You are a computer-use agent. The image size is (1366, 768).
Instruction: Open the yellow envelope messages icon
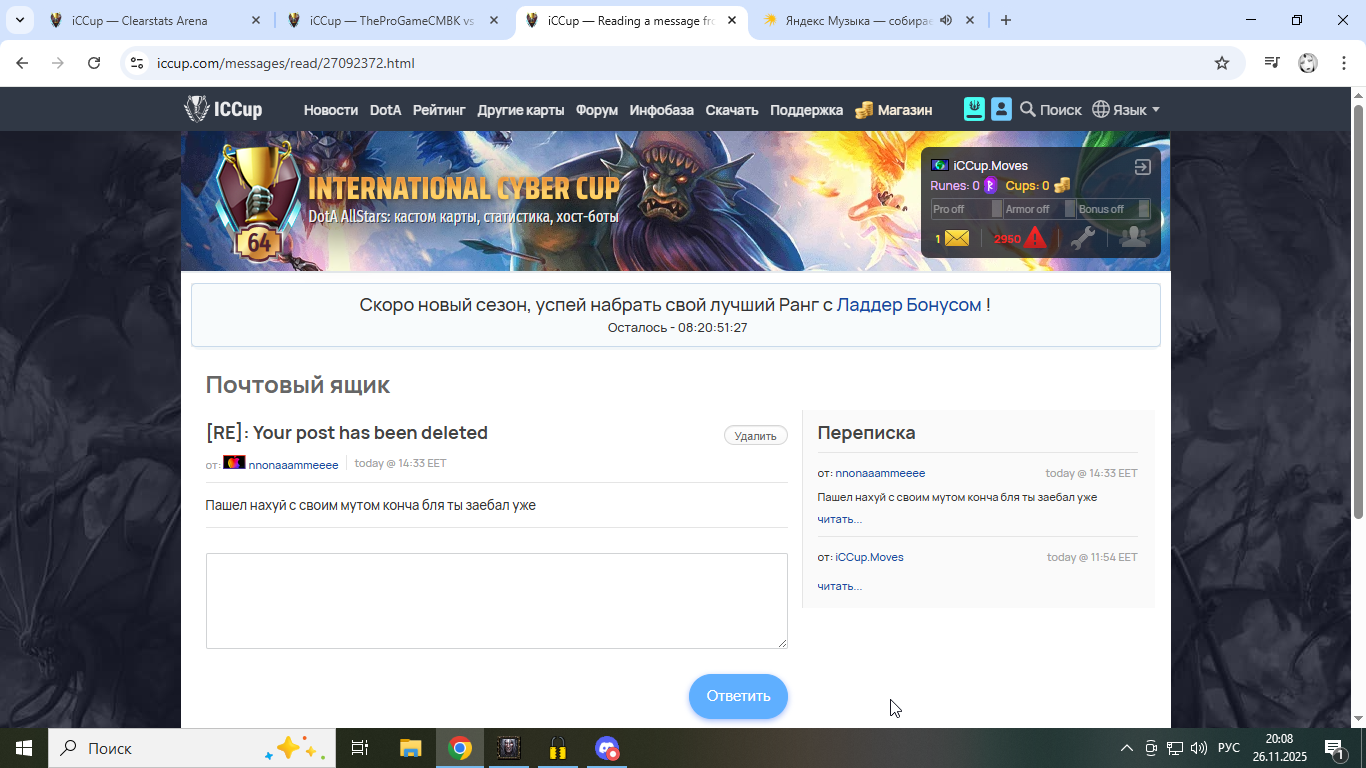click(957, 238)
